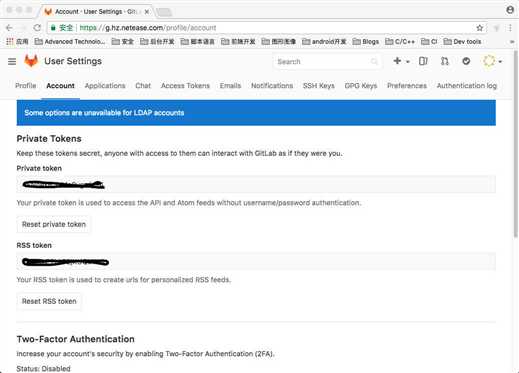
Task: Focus the Private token field
Action: pyautogui.click(x=256, y=184)
